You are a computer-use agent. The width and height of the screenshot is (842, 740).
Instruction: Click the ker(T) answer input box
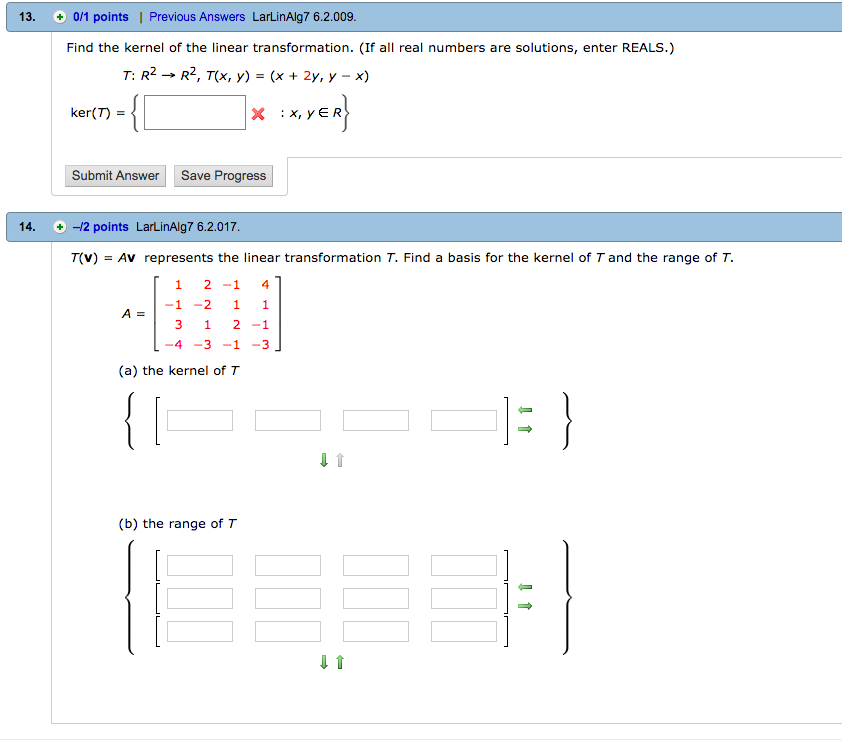click(x=195, y=112)
